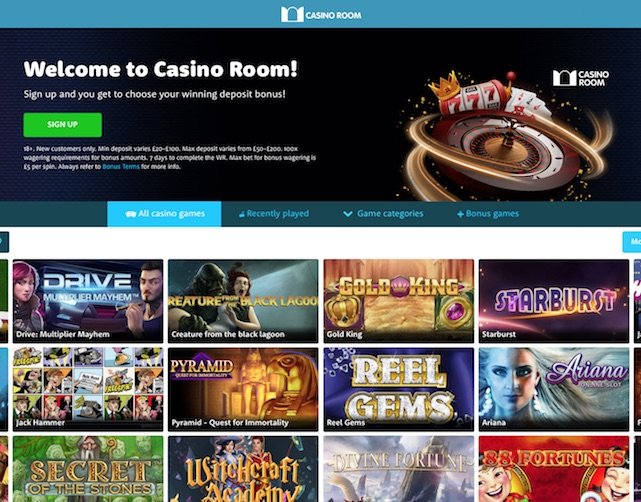Viewport: 641px width, 502px height.
Task: Expand the Game categories menu
Action: coord(383,214)
